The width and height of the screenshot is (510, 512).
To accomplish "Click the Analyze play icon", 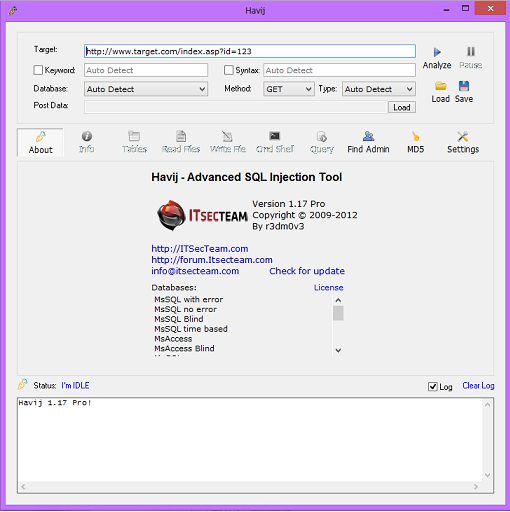I will pyautogui.click(x=437, y=52).
